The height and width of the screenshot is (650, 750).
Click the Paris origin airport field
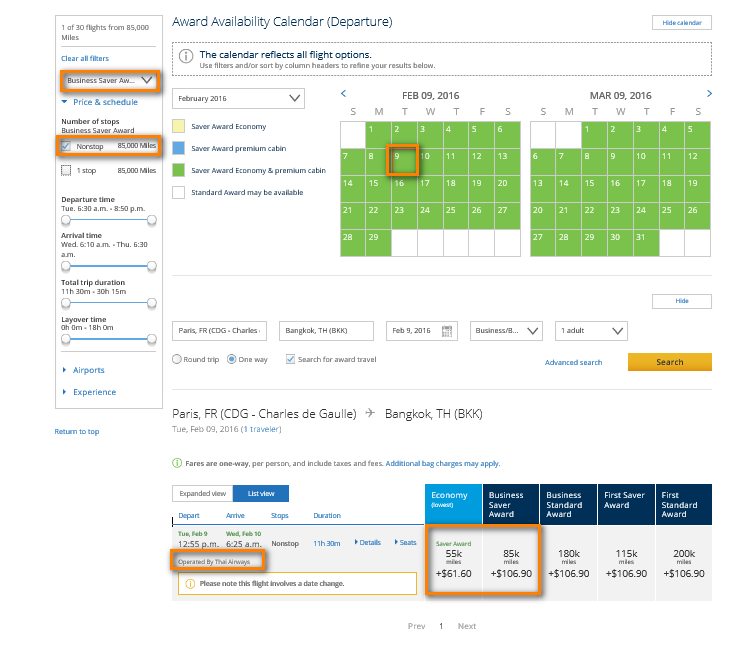pos(218,331)
